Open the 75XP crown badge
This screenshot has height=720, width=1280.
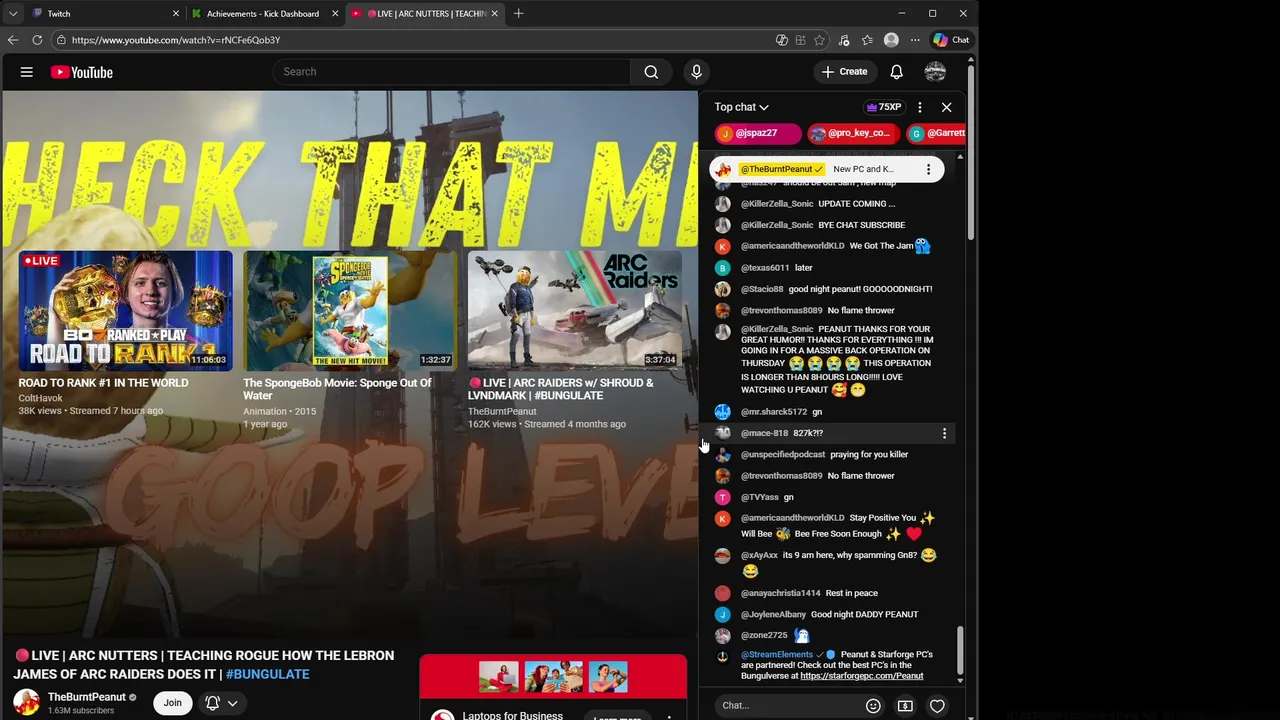coord(885,107)
